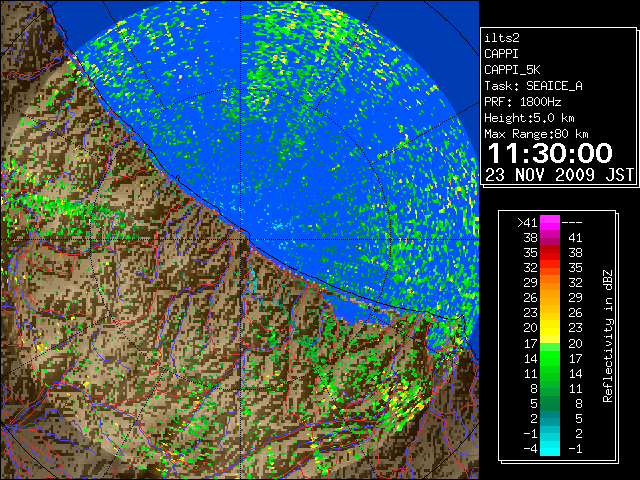Screen dimensions: 640x480
Task: Click the ">41" legend value
Action: (x=527, y=222)
